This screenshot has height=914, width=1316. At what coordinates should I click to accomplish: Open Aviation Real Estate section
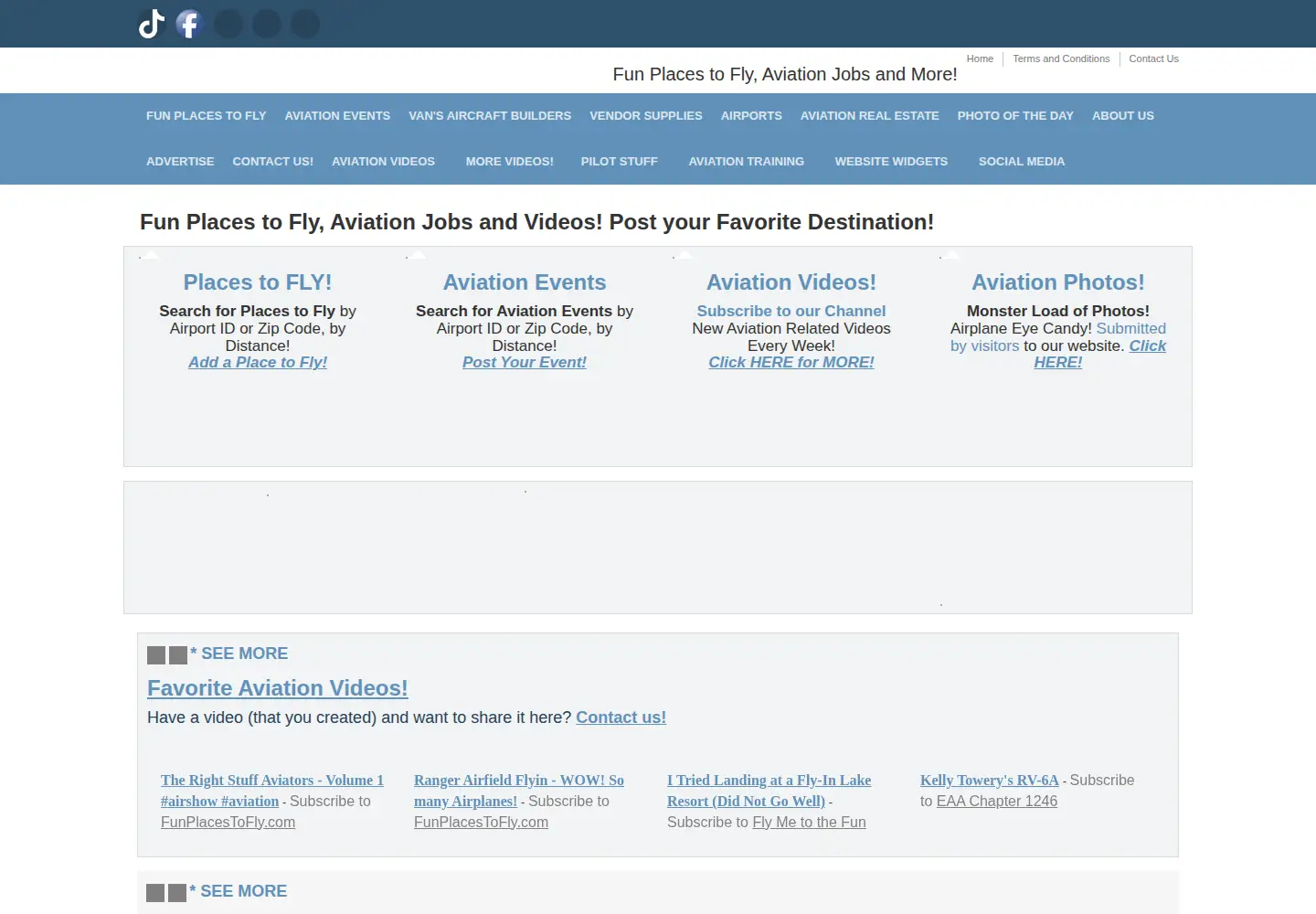tap(870, 116)
